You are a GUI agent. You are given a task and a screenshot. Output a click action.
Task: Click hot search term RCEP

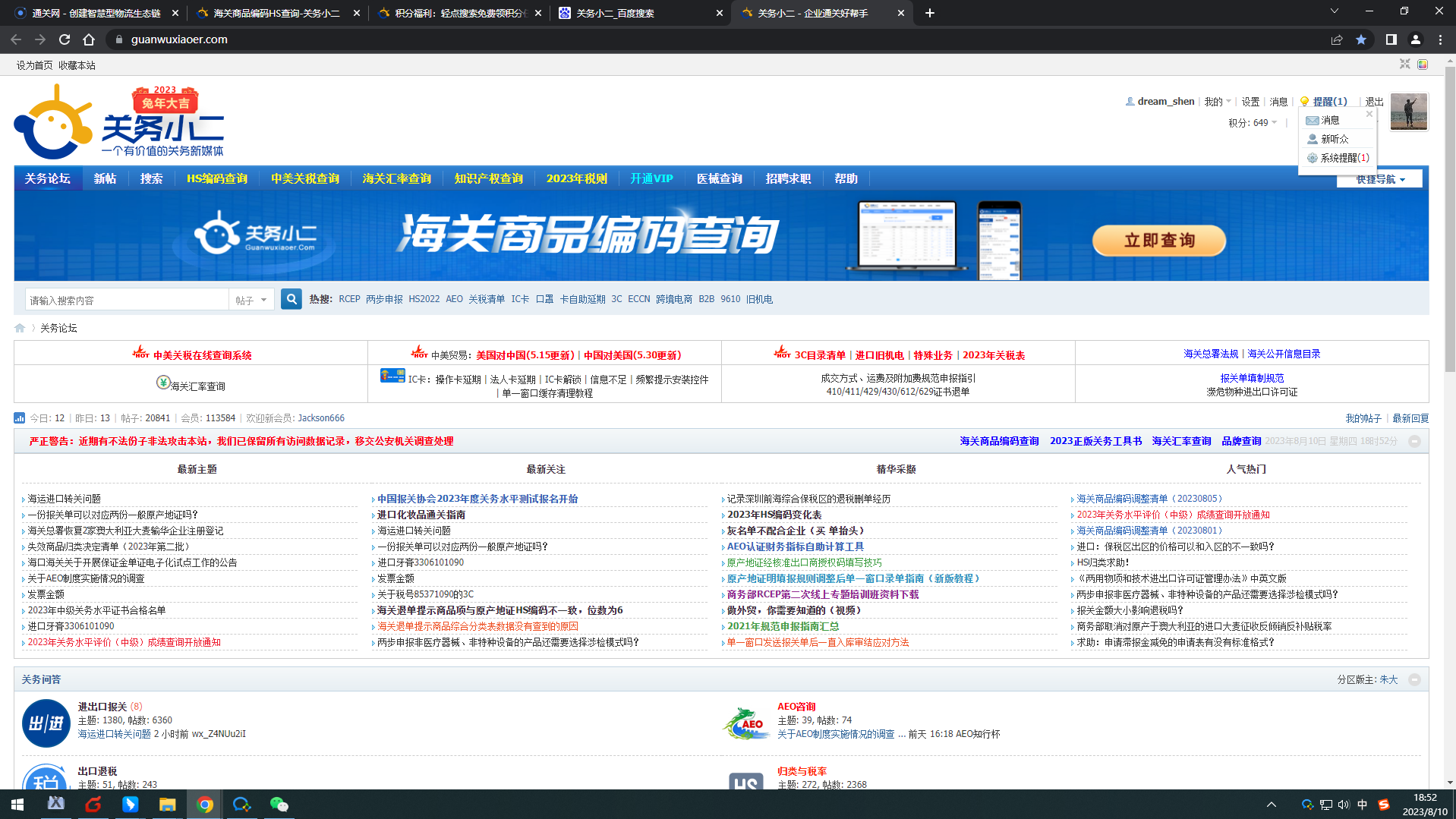(x=349, y=299)
